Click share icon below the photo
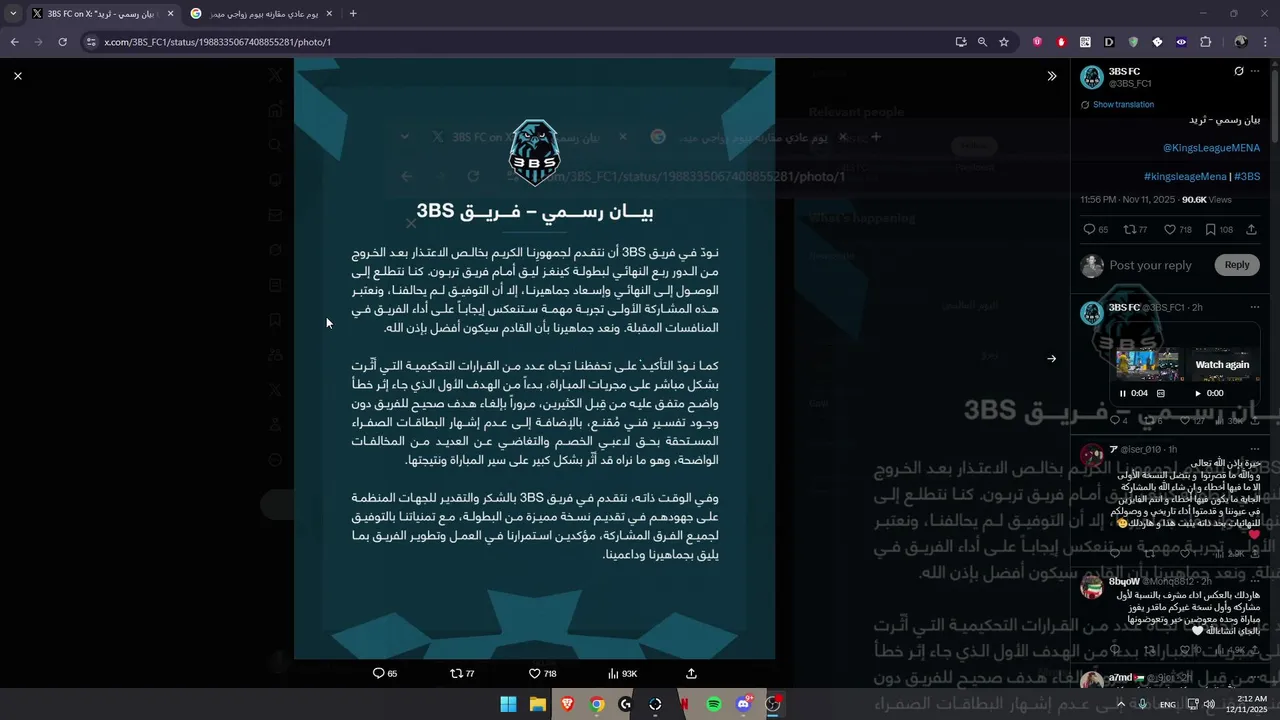The height and width of the screenshot is (720, 1280). (691, 674)
